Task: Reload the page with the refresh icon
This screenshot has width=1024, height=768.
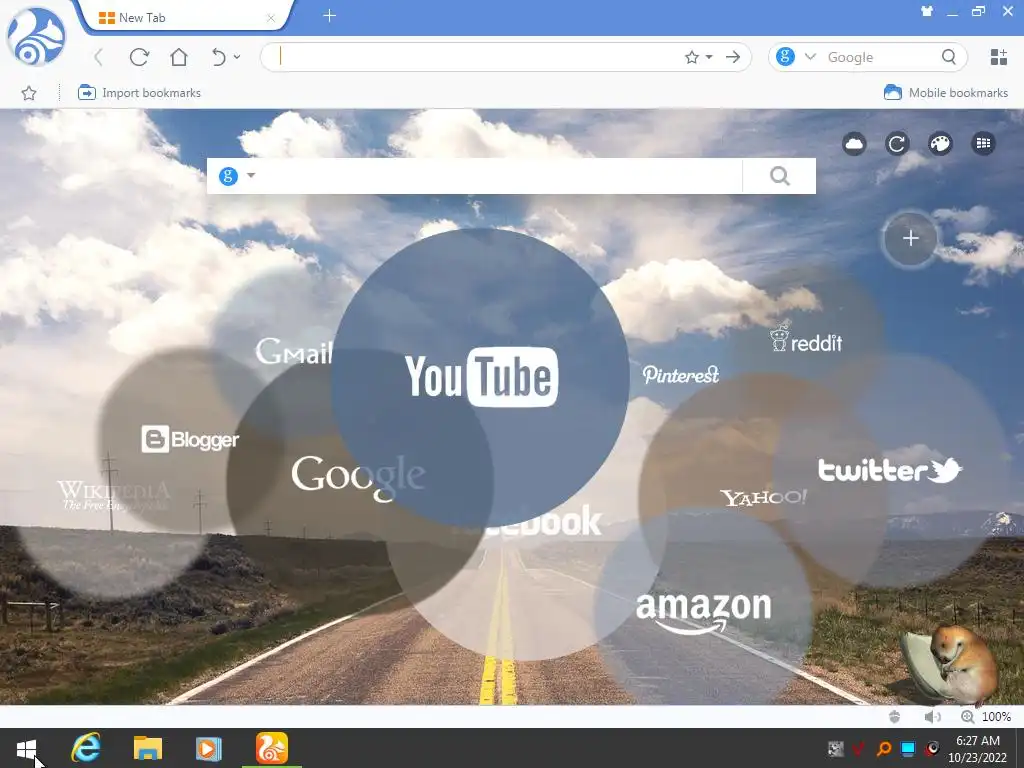Action: pos(139,57)
